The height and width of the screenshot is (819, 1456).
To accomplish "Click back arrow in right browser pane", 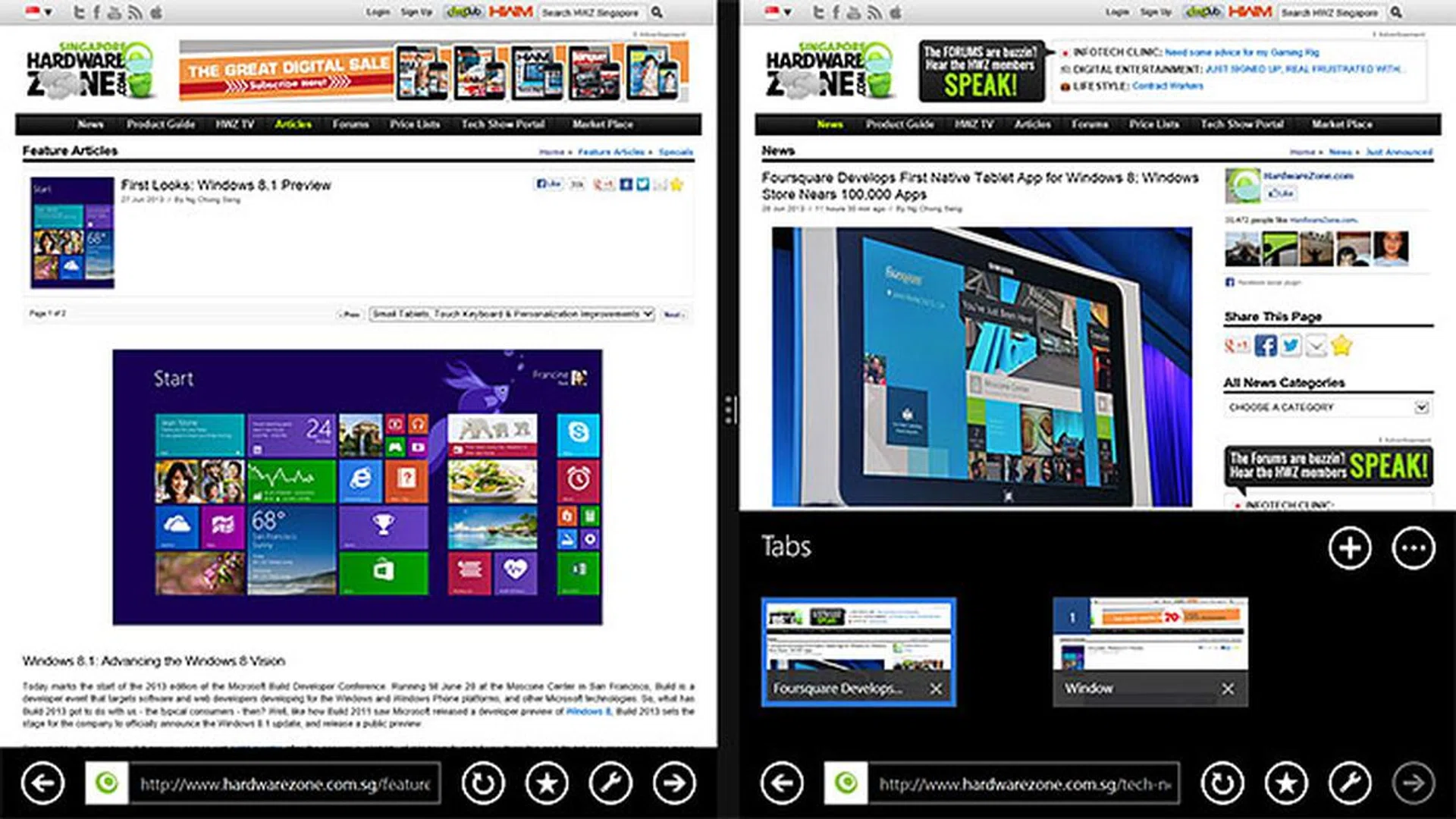I will click(x=782, y=783).
